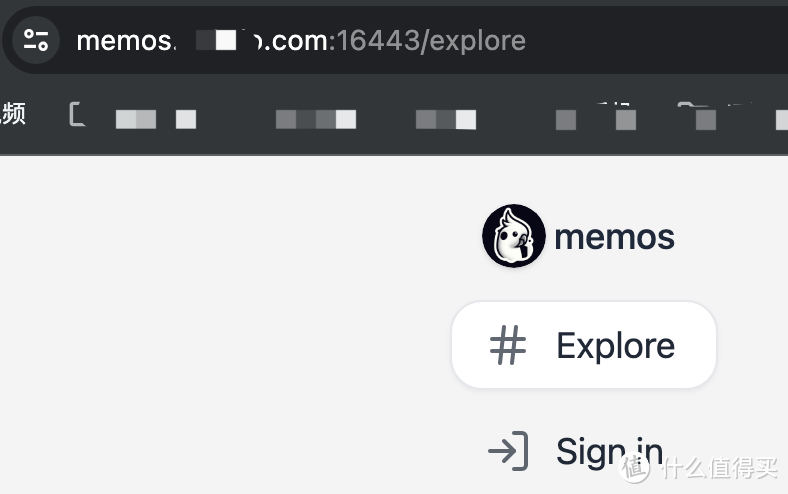Open the bookmark folder icon in bookmarks bar
Viewport: 788px width, 494px height.
(x=76, y=114)
